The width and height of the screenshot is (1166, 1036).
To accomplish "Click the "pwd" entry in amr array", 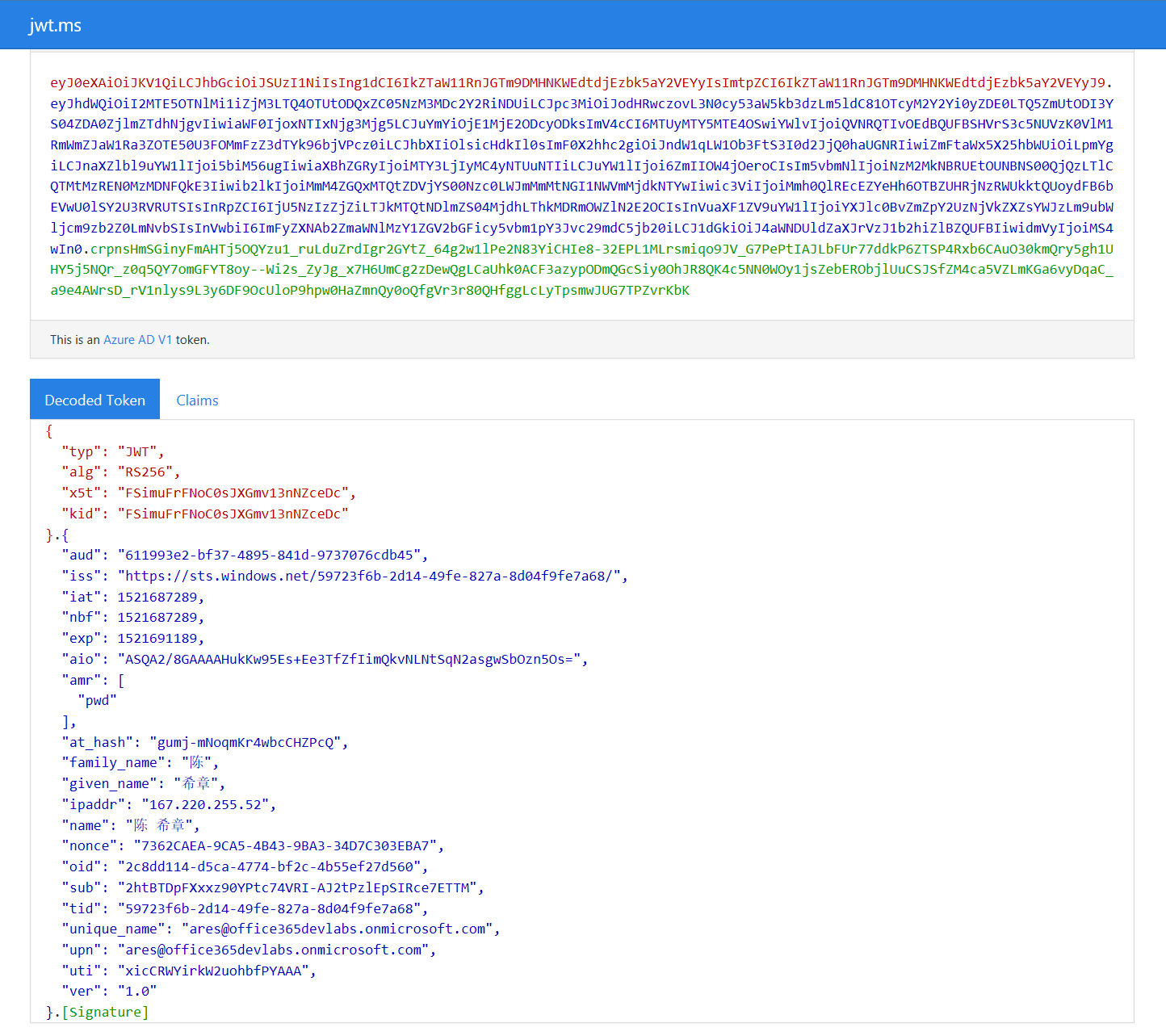I will click(98, 701).
